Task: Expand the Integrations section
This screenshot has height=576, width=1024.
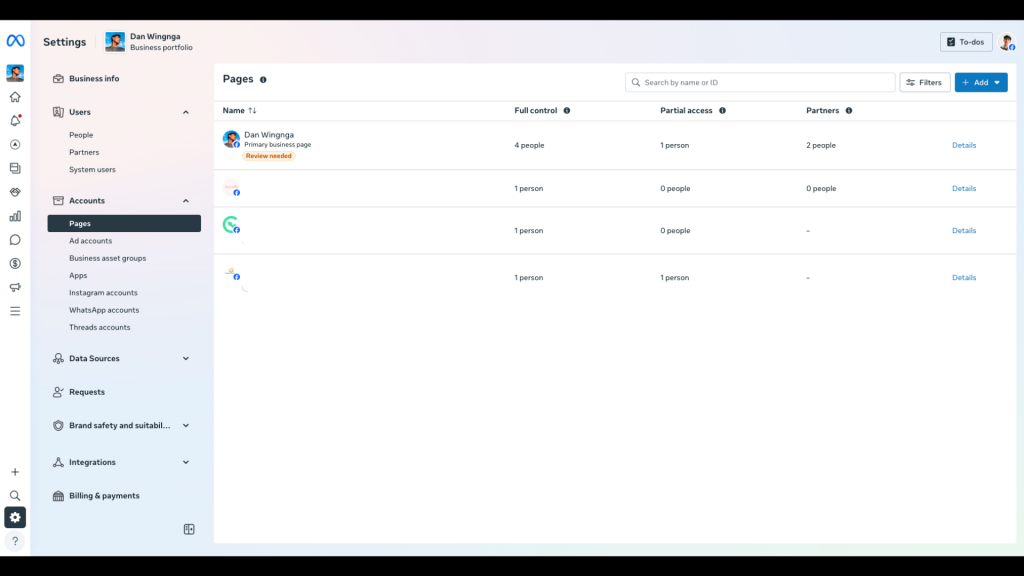Action: tap(186, 462)
